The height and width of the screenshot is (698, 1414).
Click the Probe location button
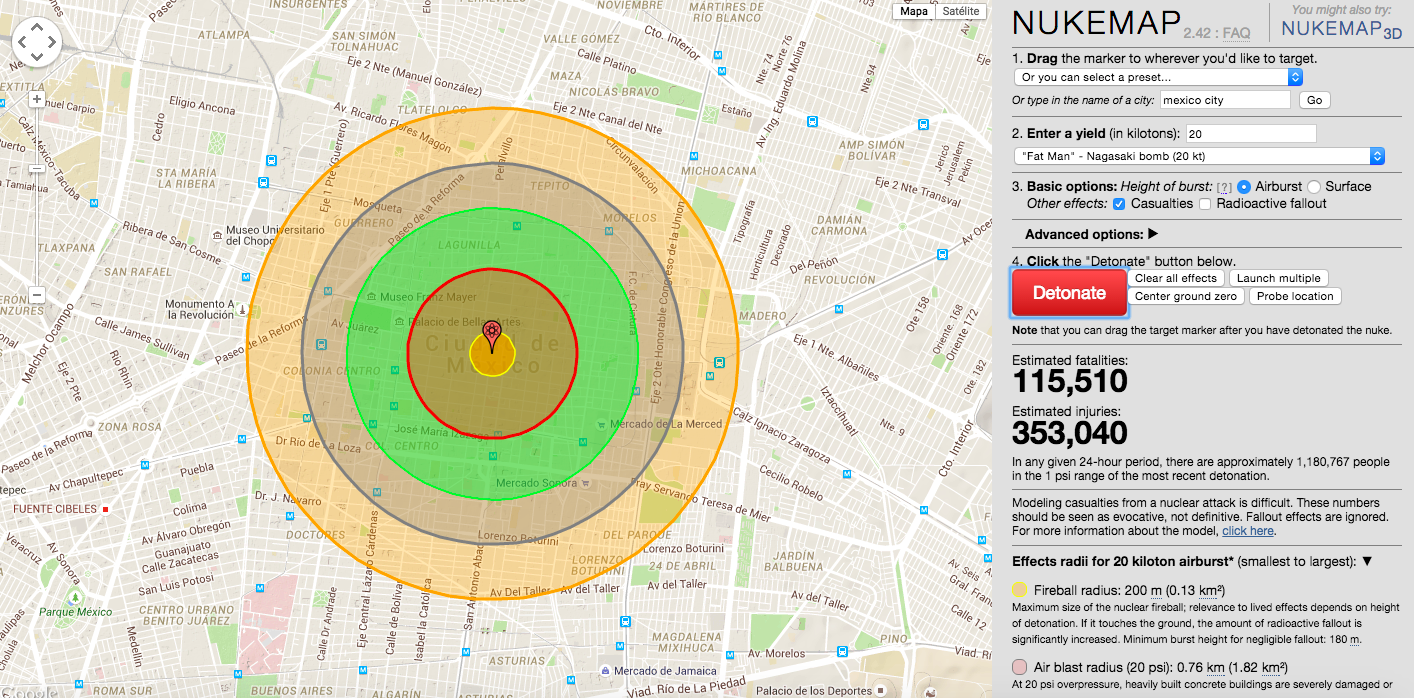[x=1295, y=296]
